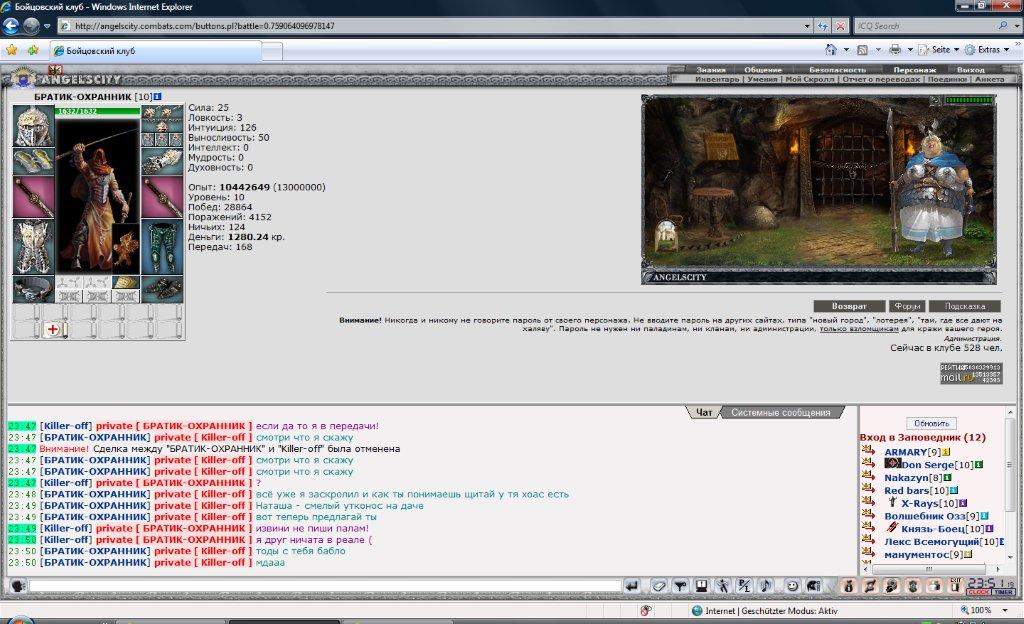
Task: Use the red cross healing scroll
Action: coord(54,330)
